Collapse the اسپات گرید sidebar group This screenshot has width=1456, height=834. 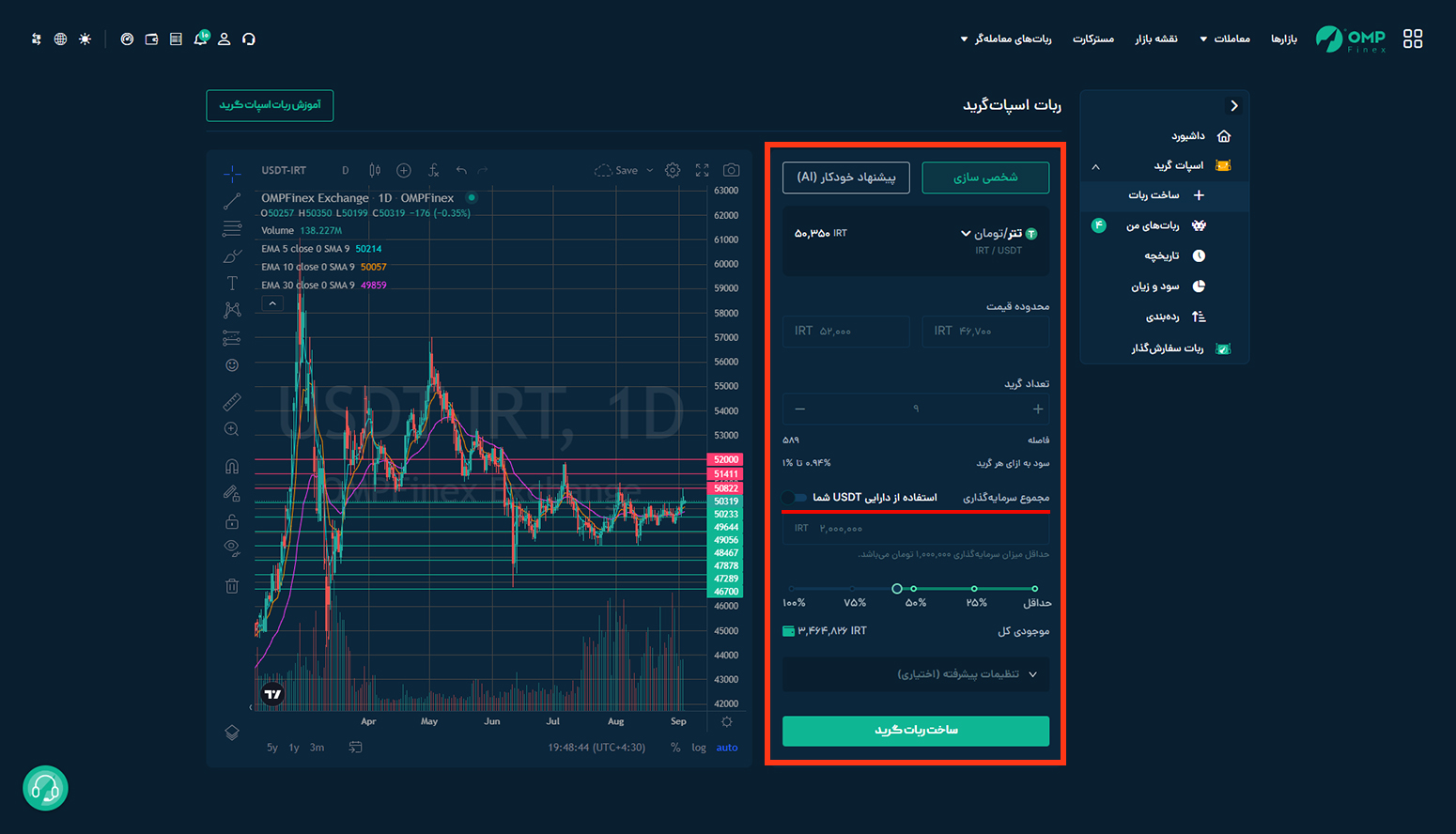1095,166
